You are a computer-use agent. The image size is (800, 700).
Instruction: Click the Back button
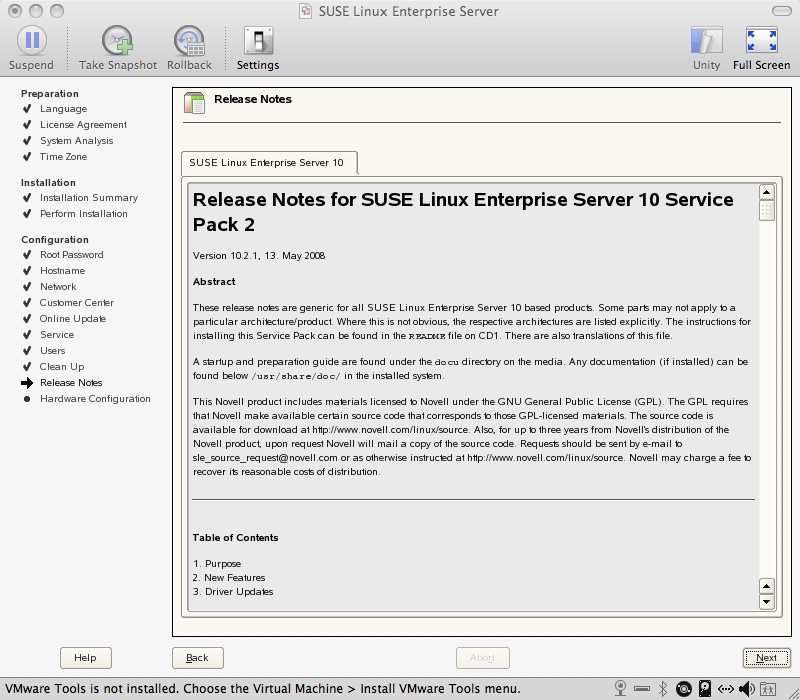tap(197, 658)
